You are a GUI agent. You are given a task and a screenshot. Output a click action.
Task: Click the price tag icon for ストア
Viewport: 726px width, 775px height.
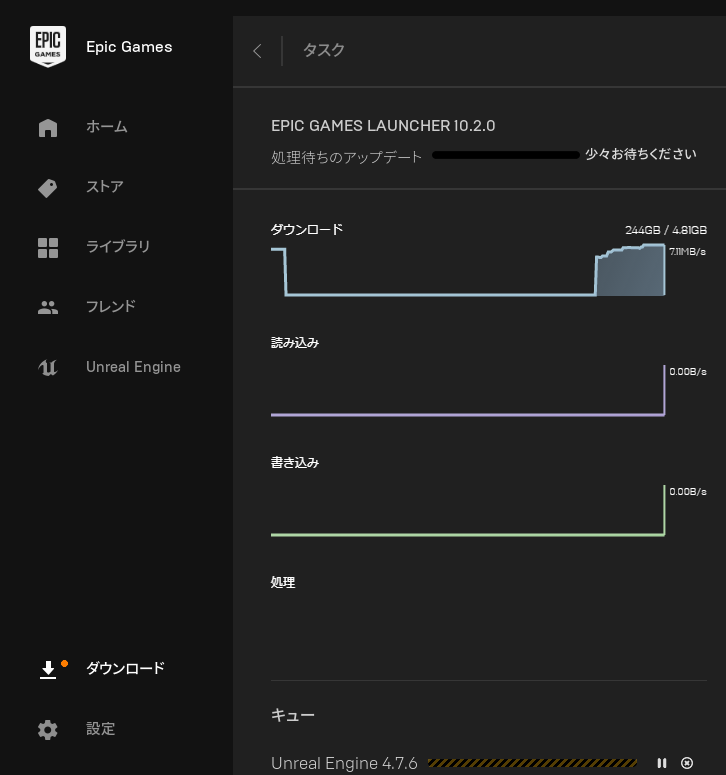(48, 188)
